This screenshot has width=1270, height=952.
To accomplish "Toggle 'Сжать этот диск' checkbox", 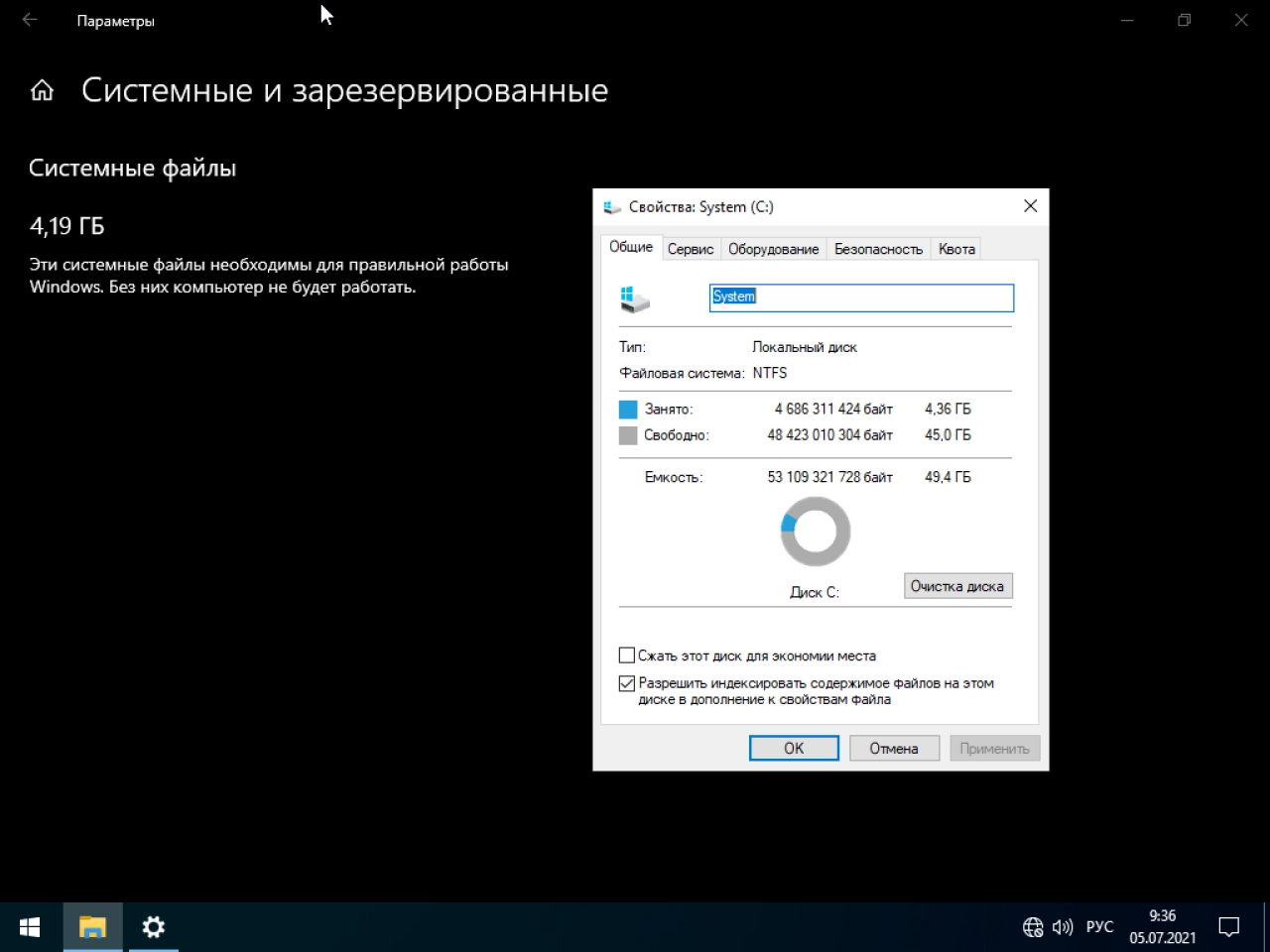I will (x=627, y=655).
